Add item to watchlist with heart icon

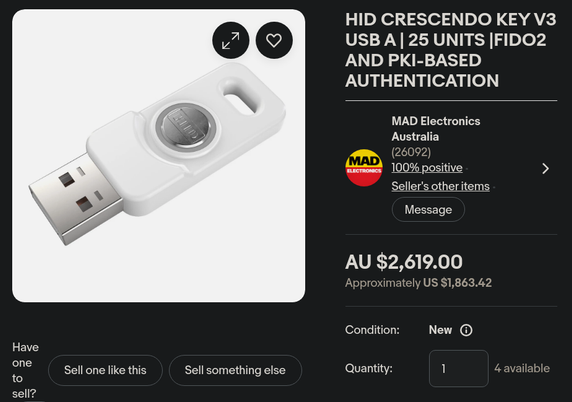274,40
